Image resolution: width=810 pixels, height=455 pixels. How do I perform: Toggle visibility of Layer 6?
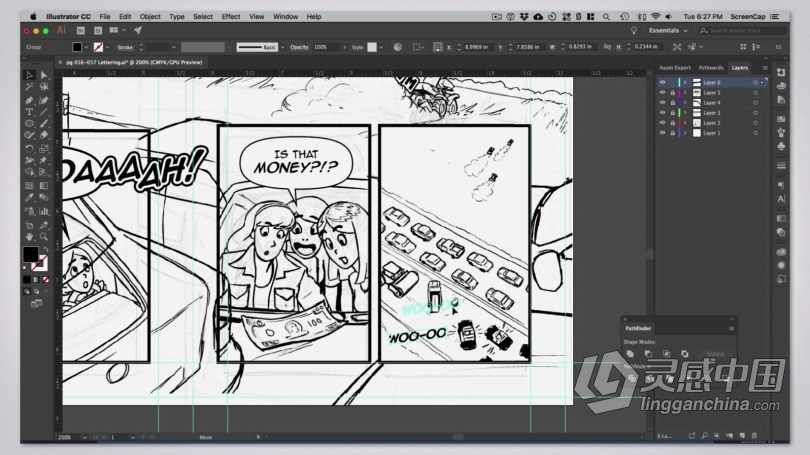tap(662, 83)
